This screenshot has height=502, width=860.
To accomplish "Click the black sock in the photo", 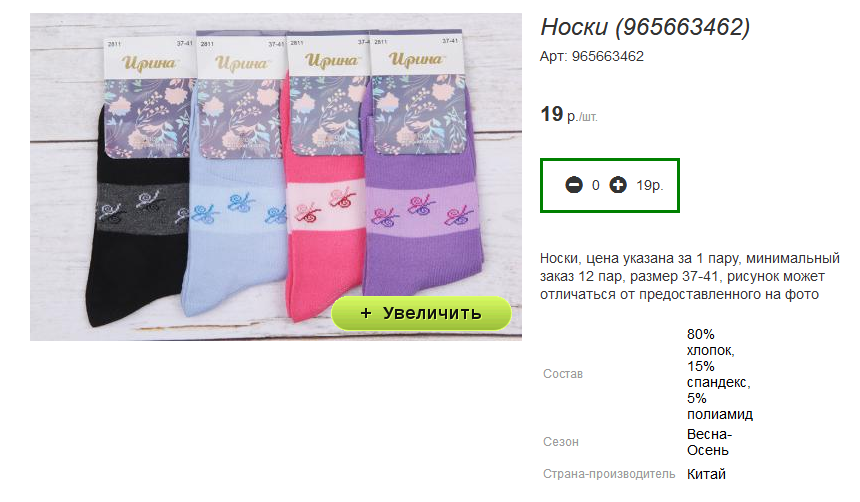I will point(137,236).
